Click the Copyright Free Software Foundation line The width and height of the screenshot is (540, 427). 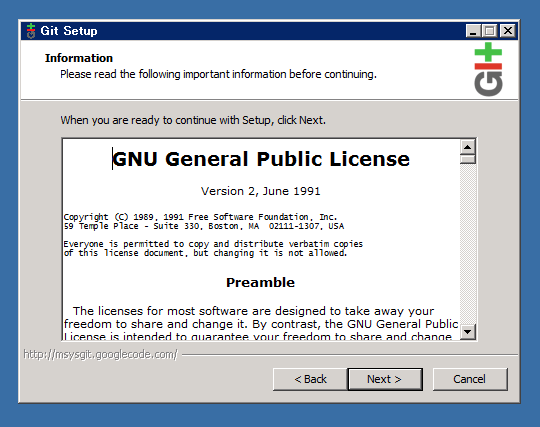tap(200, 217)
